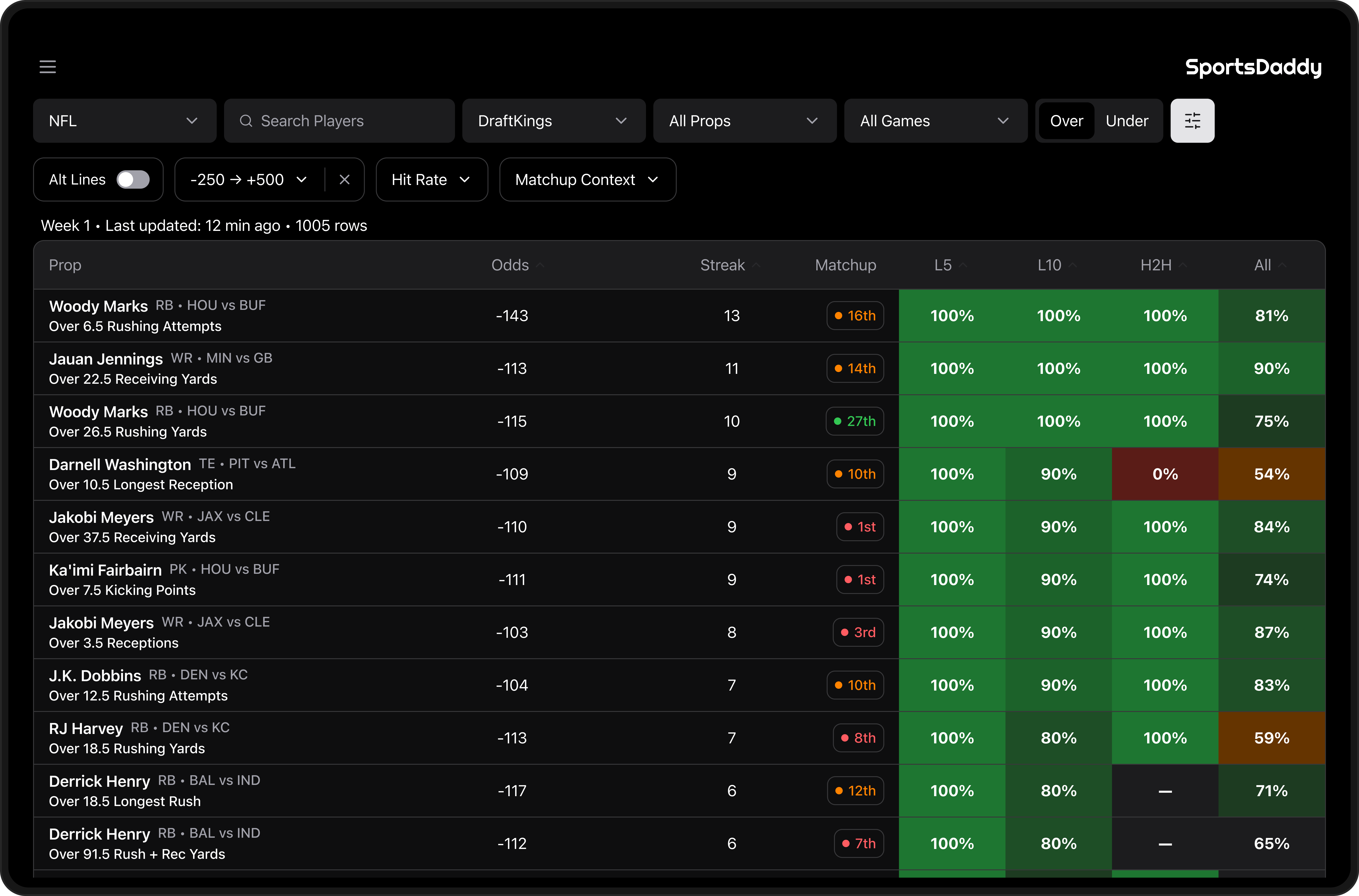This screenshot has width=1359, height=896.
Task: Click the 27th matchup badge
Action: [855, 421]
